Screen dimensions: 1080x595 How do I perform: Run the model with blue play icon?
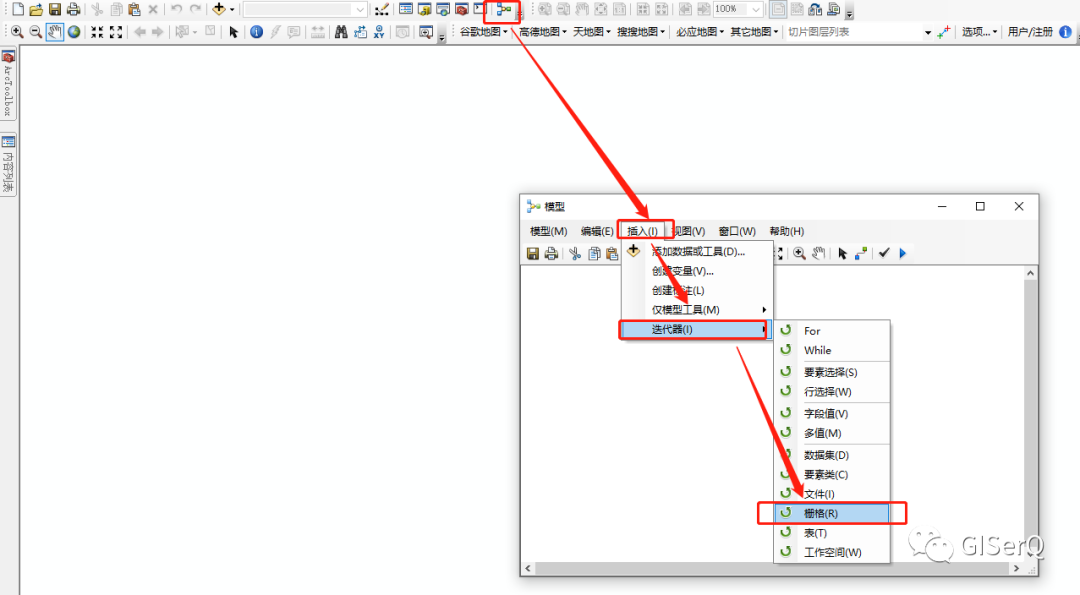click(903, 253)
